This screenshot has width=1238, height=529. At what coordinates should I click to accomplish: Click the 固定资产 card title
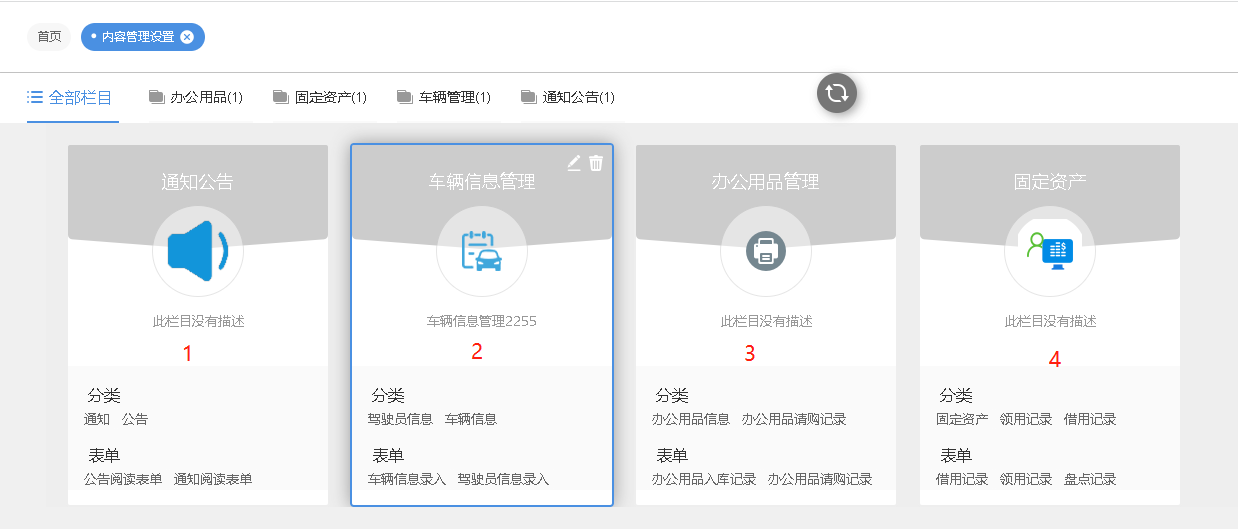[1050, 182]
